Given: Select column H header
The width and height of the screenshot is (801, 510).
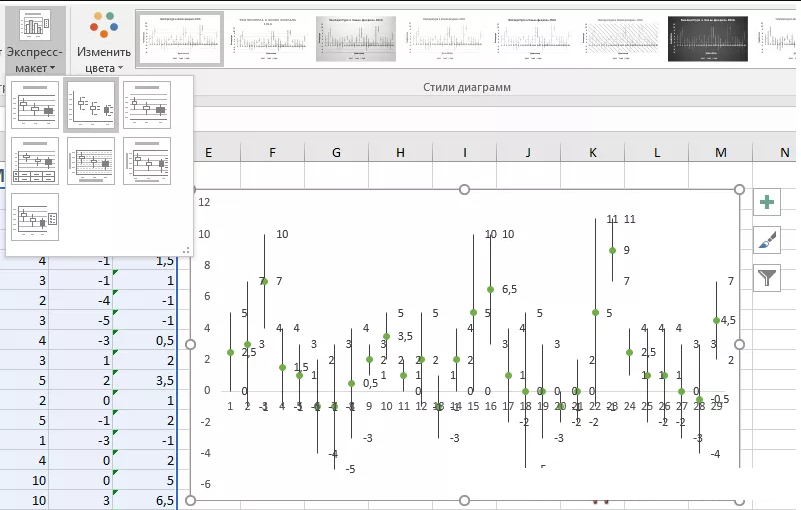Looking at the screenshot, I should click(400, 152).
